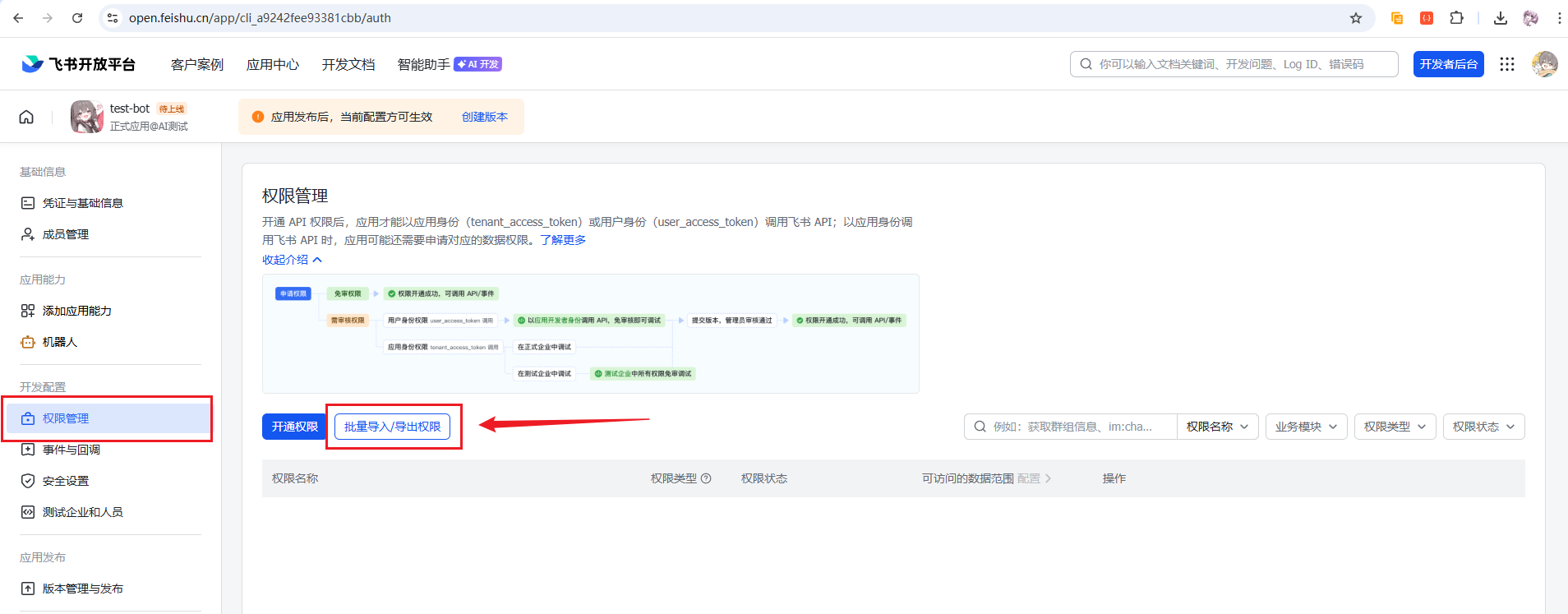The image size is (1568, 614).
Task: Reload the page with the refresh icon
Action: coord(77,18)
